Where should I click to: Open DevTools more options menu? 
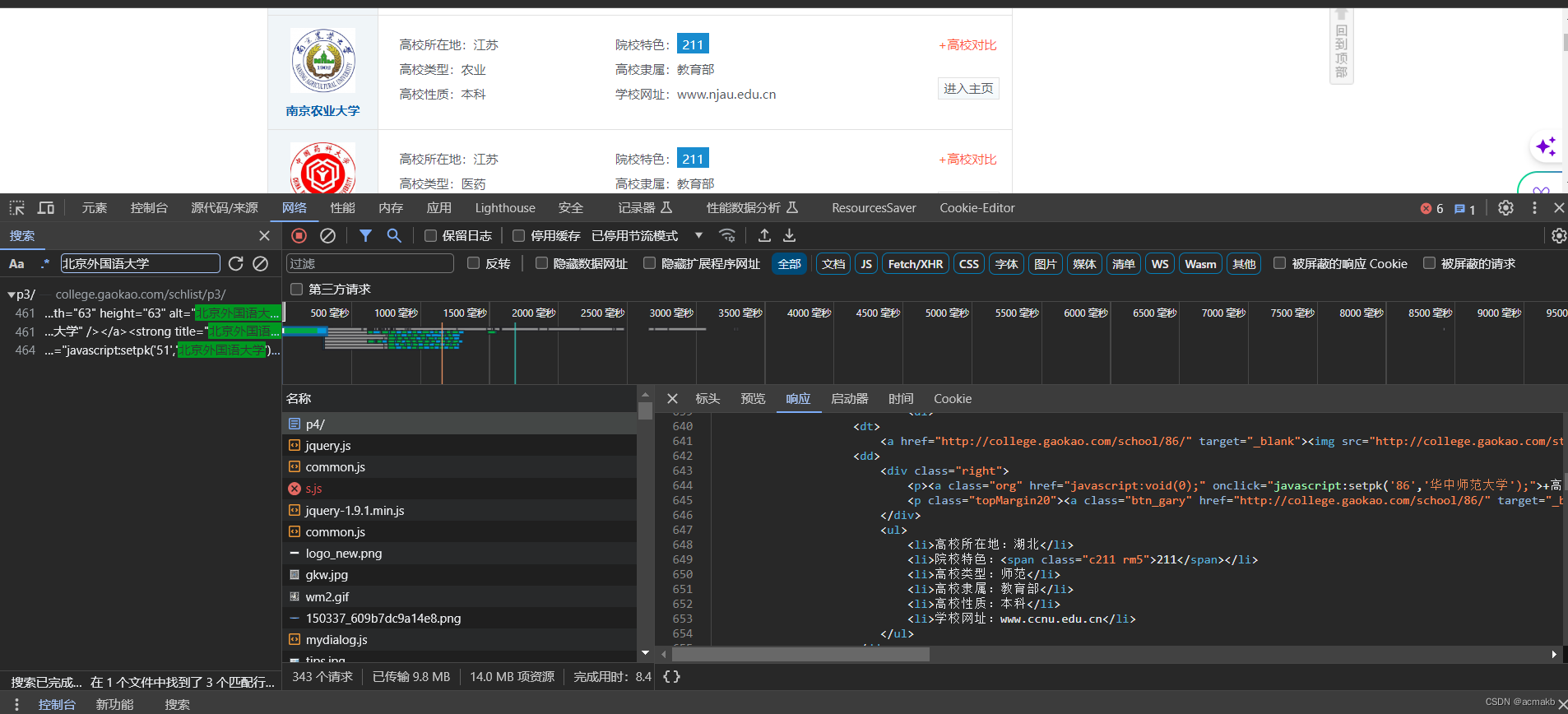(1534, 208)
